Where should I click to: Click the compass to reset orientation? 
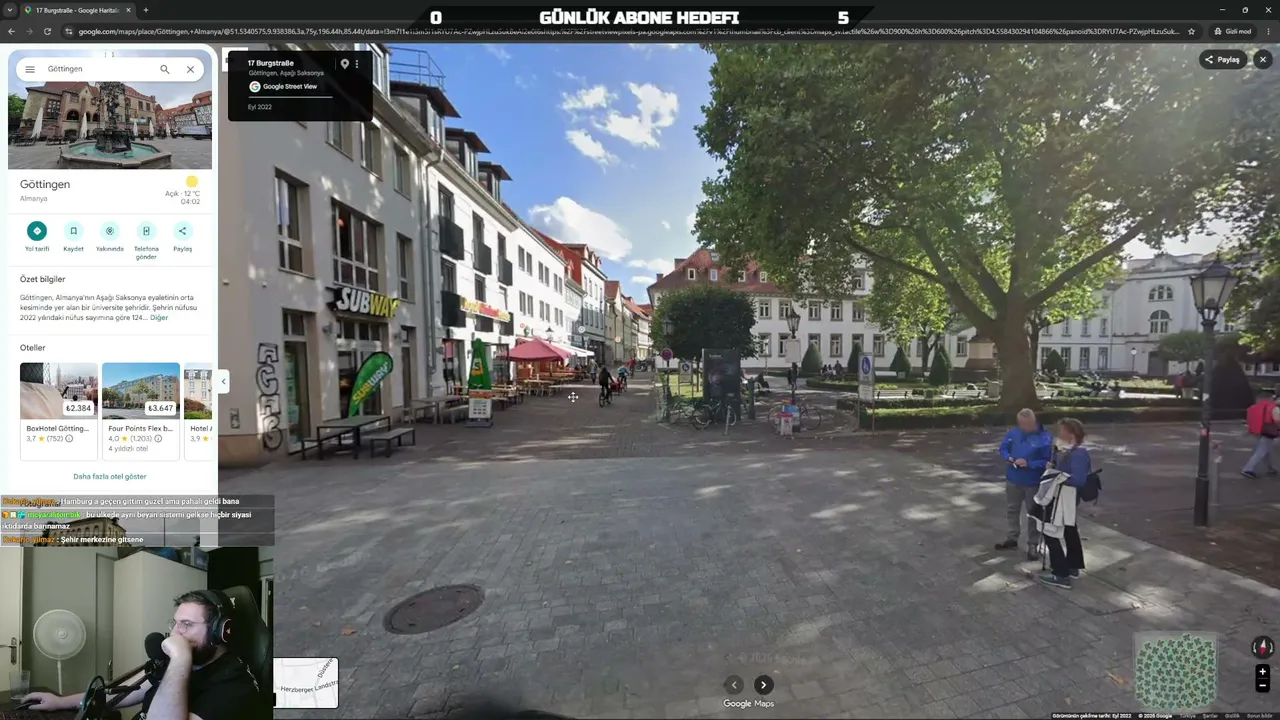tap(1262, 647)
